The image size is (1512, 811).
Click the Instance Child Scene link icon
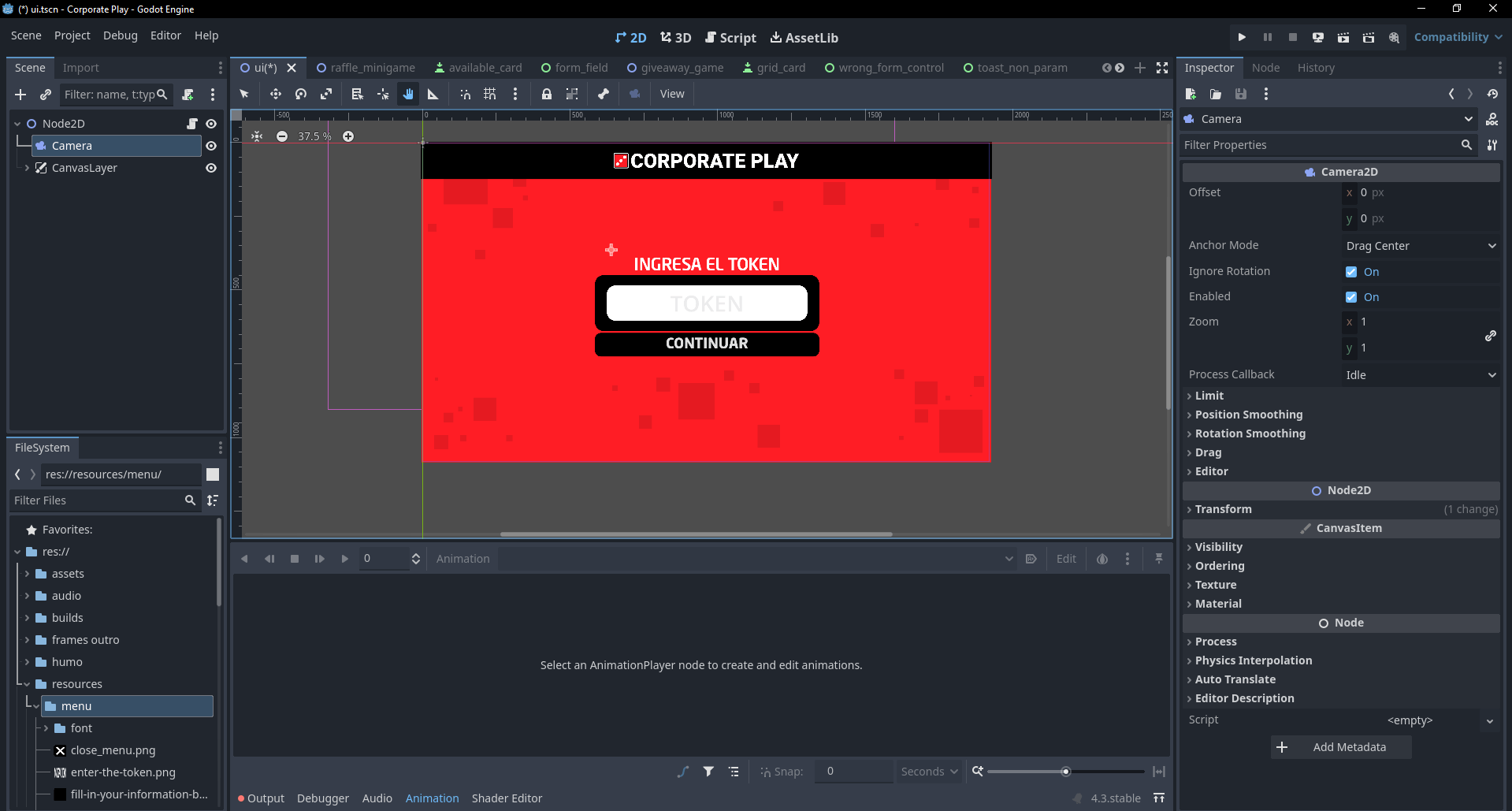click(45, 95)
